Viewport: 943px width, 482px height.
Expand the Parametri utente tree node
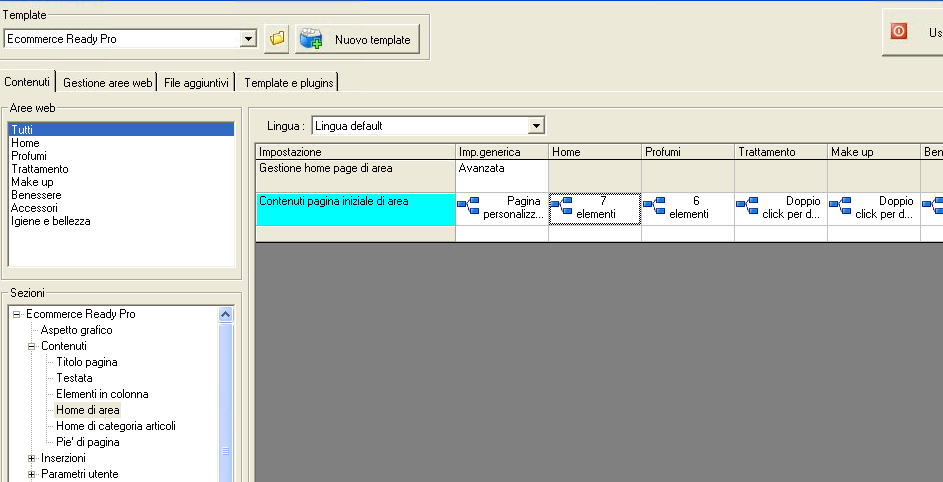pos(31,474)
